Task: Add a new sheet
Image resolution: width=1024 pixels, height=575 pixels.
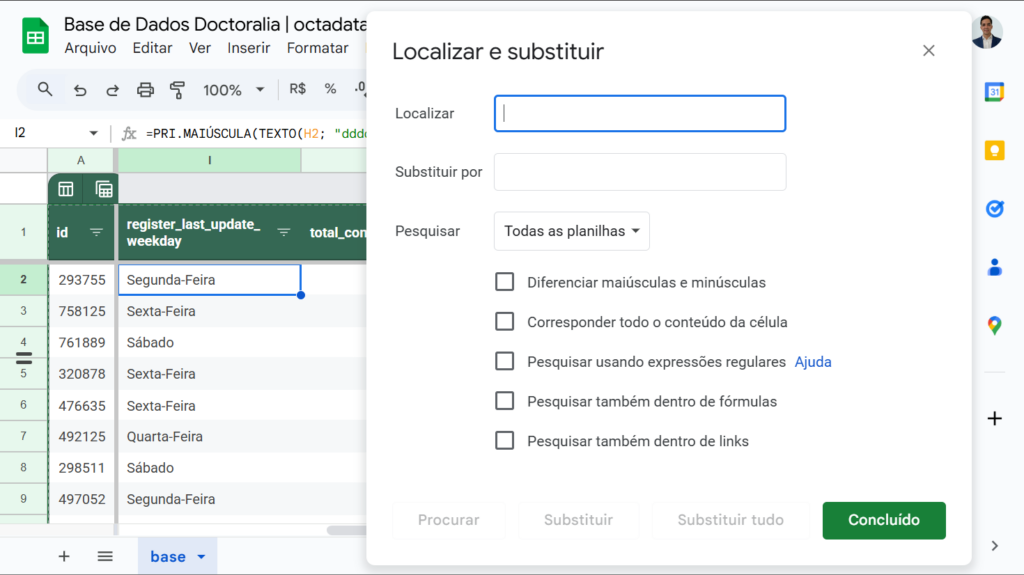Action: [64, 557]
